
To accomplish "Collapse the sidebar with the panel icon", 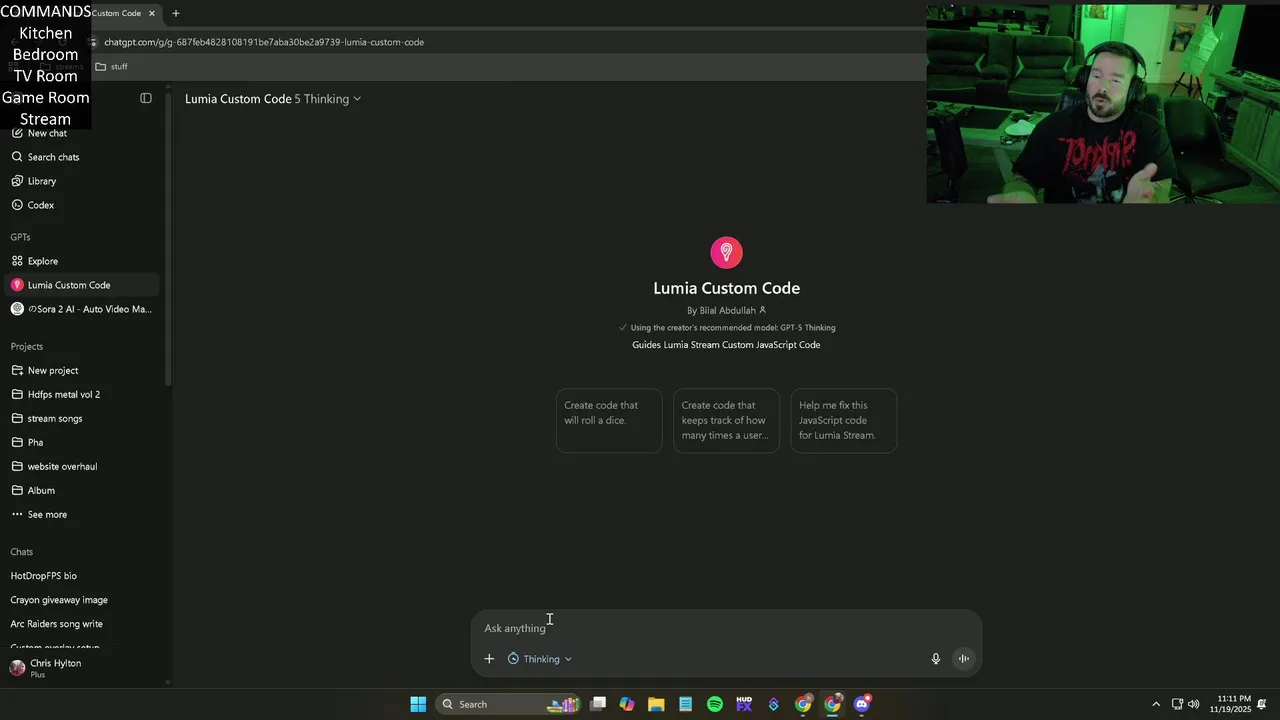I will [146, 98].
